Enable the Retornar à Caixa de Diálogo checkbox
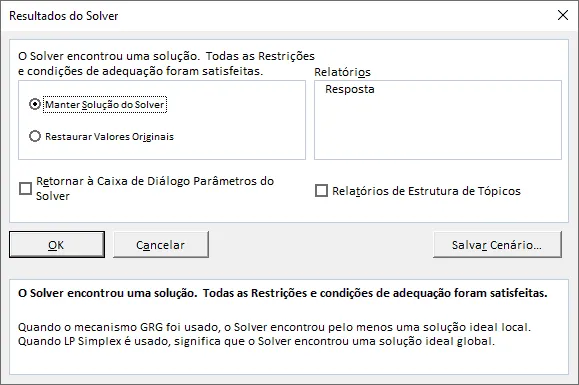The image size is (579, 385). (x=25, y=188)
